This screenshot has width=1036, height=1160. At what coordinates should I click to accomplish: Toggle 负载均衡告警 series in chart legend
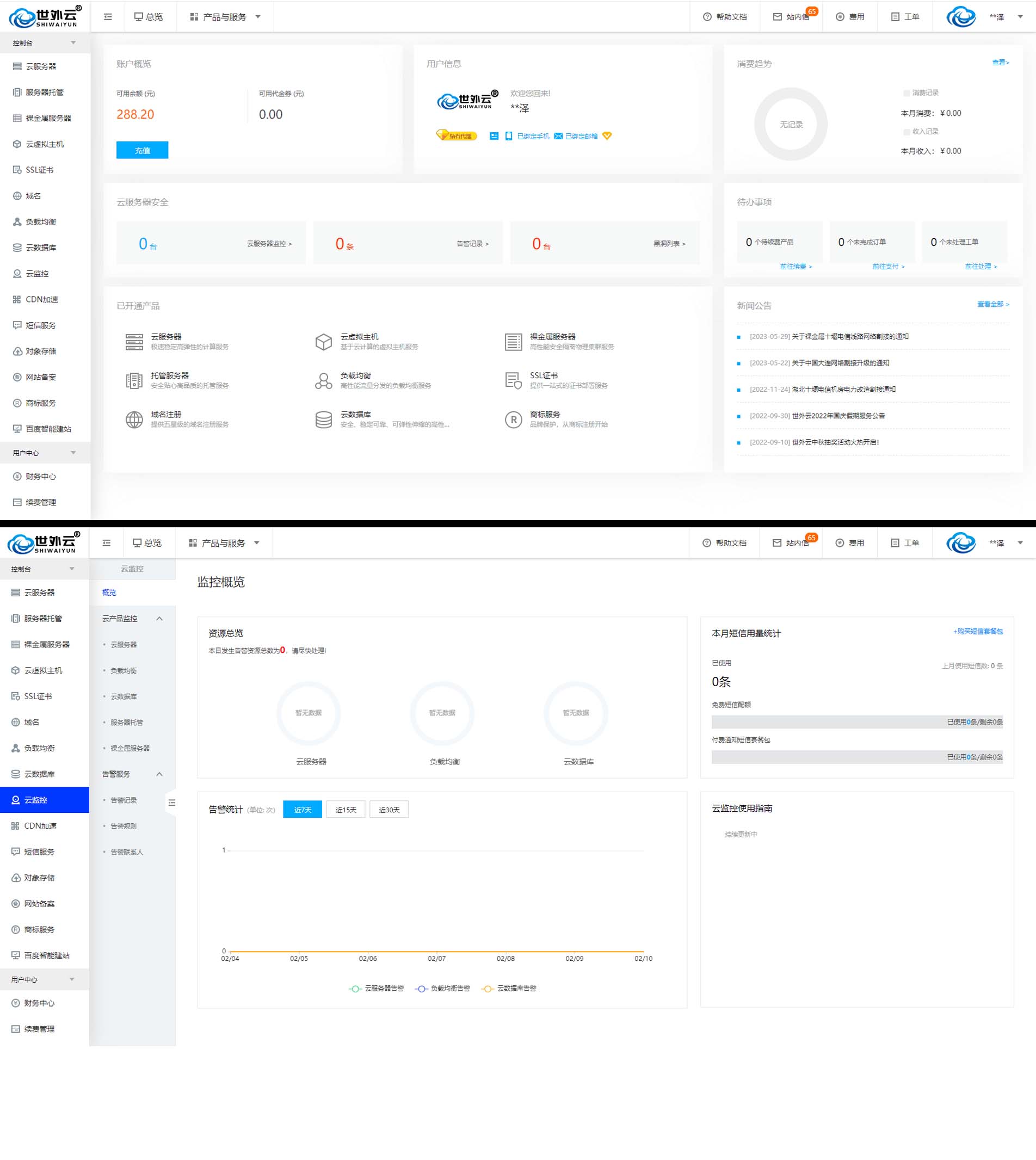click(x=443, y=989)
